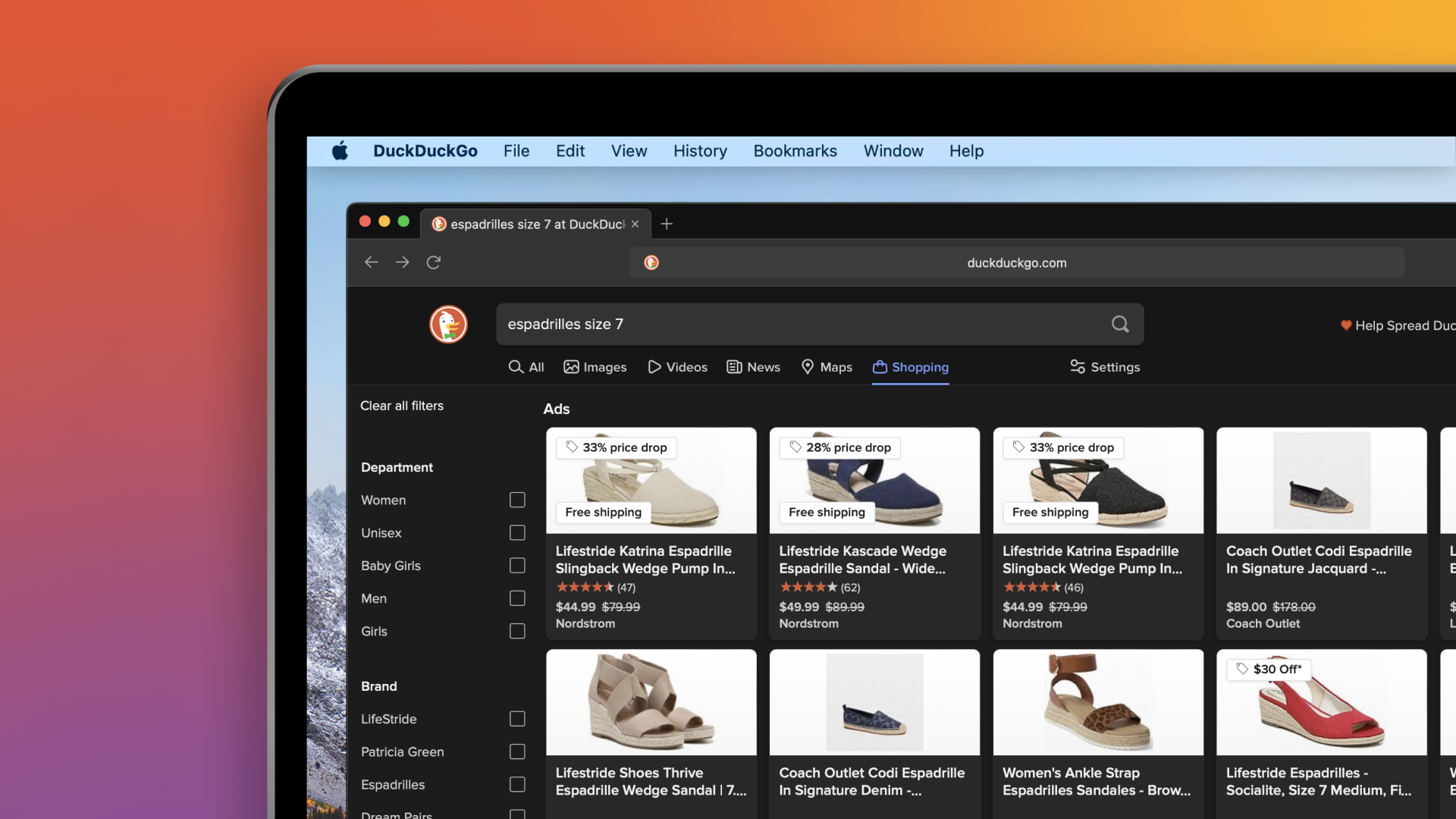Viewport: 1456px width, 819px height.
Task: Click the DuckDuckGo favicon on the browser tab
Action: 439,224
